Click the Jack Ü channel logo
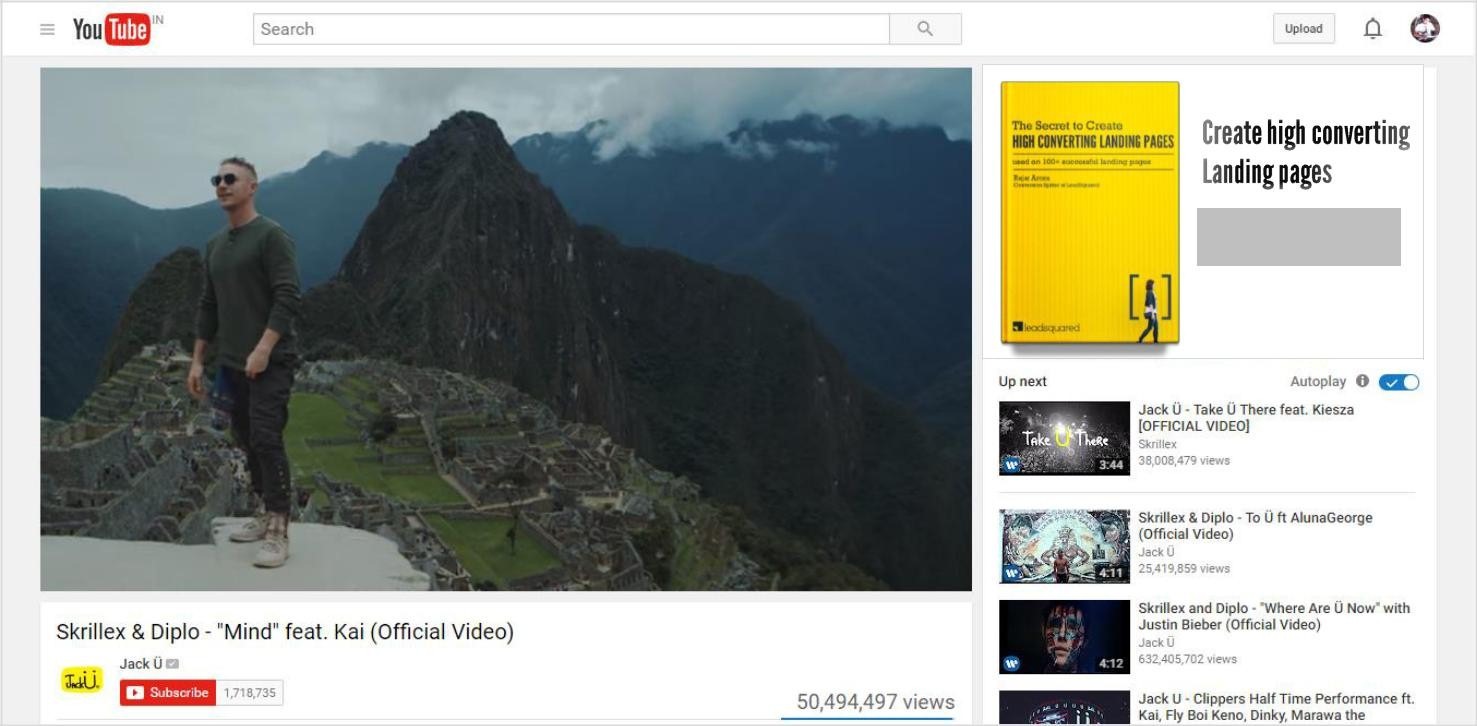This screenshot has height=726, width=1477. pos(81,682)
